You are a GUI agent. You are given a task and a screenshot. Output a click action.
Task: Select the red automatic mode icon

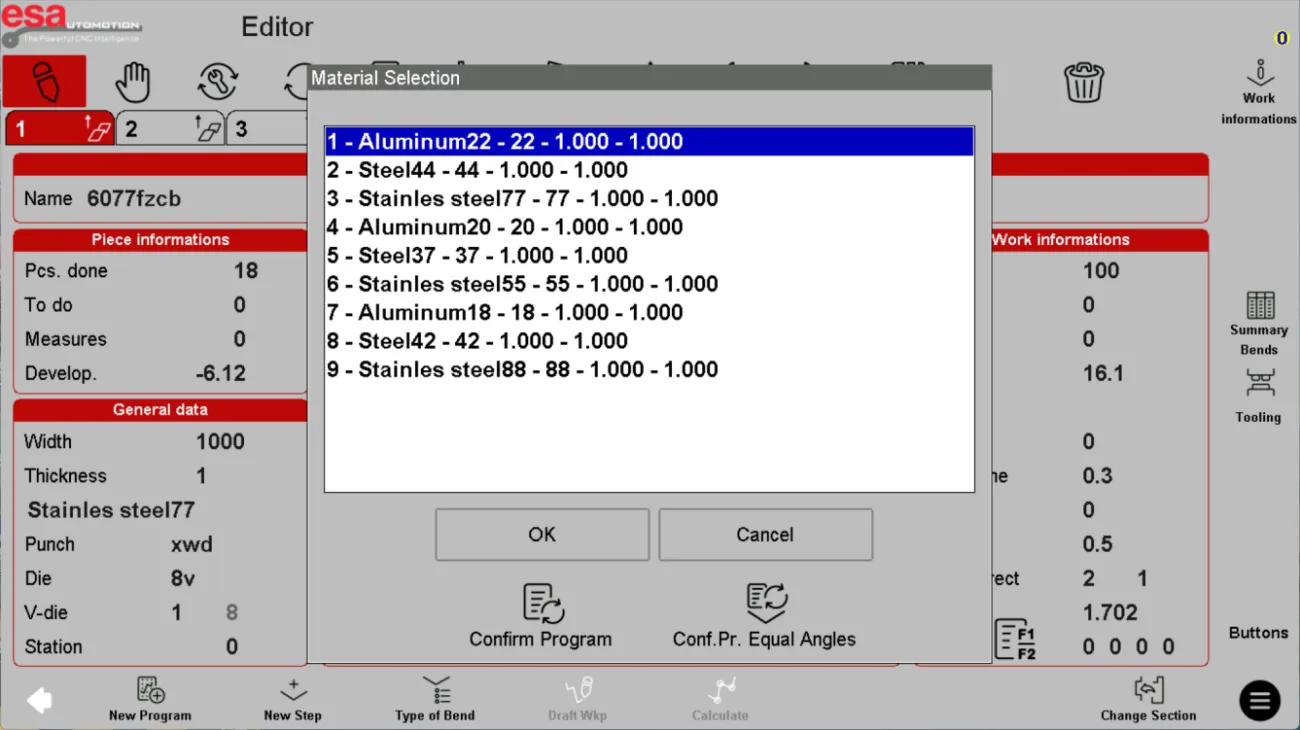pyautogui.click(x=44, y=81)
